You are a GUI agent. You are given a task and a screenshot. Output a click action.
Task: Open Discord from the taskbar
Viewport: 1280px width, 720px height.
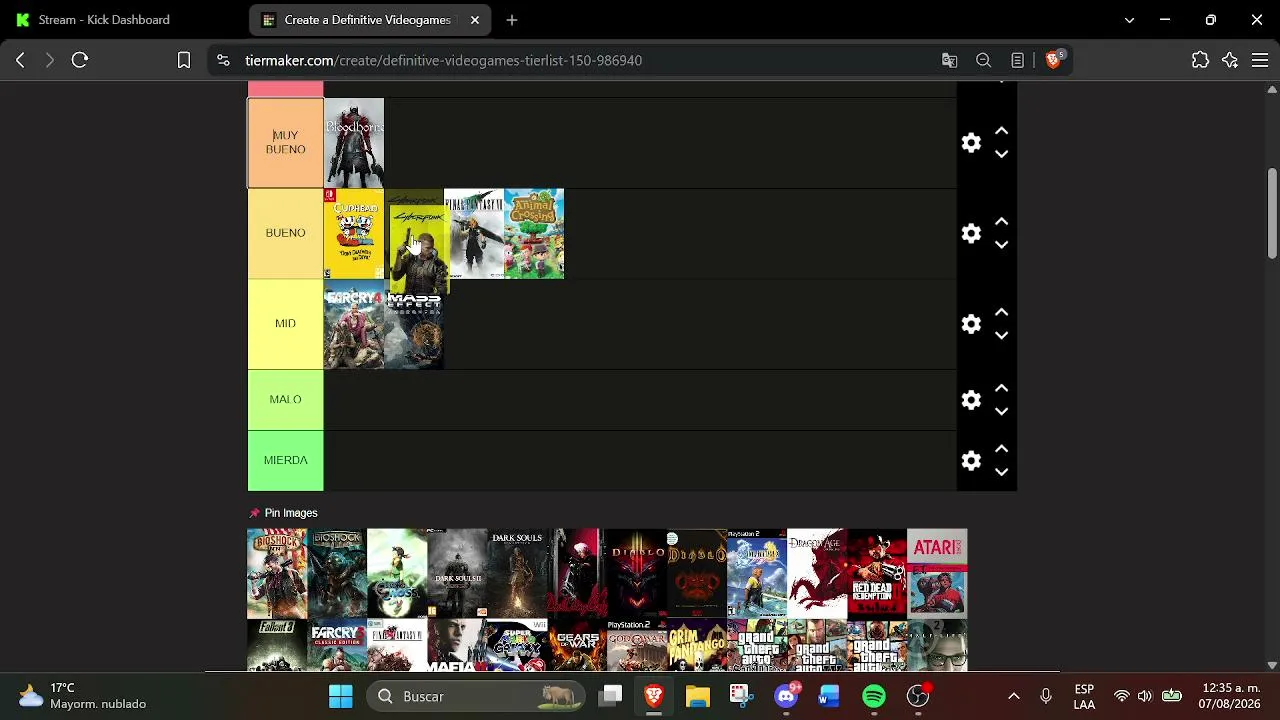(786, 696)
